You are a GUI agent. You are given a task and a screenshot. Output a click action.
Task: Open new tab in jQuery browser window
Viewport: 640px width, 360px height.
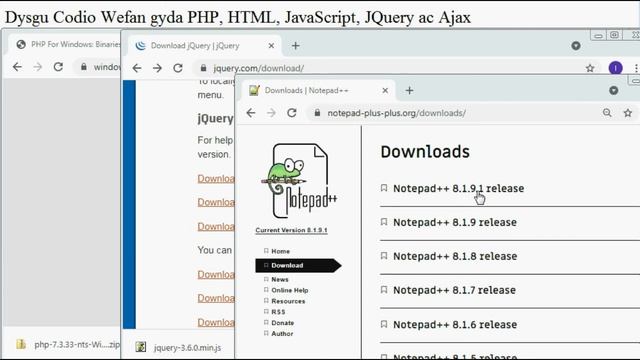tap(296, 46)
